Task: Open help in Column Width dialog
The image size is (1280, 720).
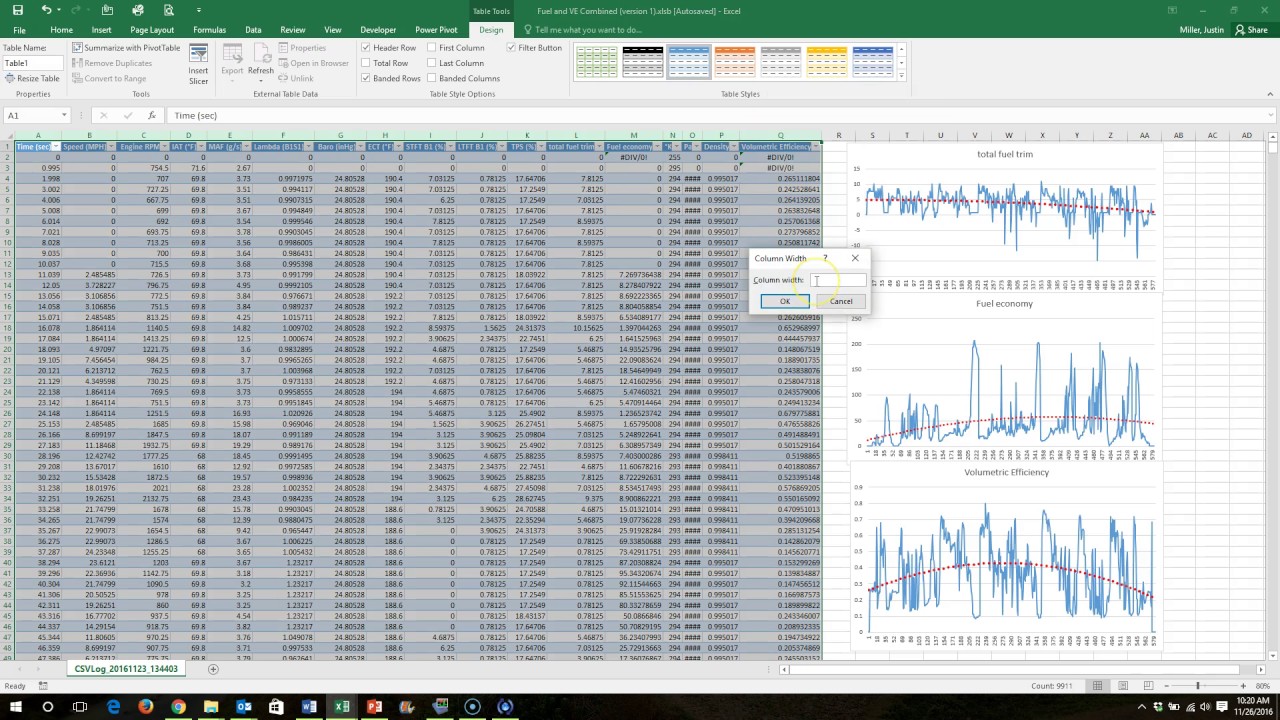Action: point(825,259)
